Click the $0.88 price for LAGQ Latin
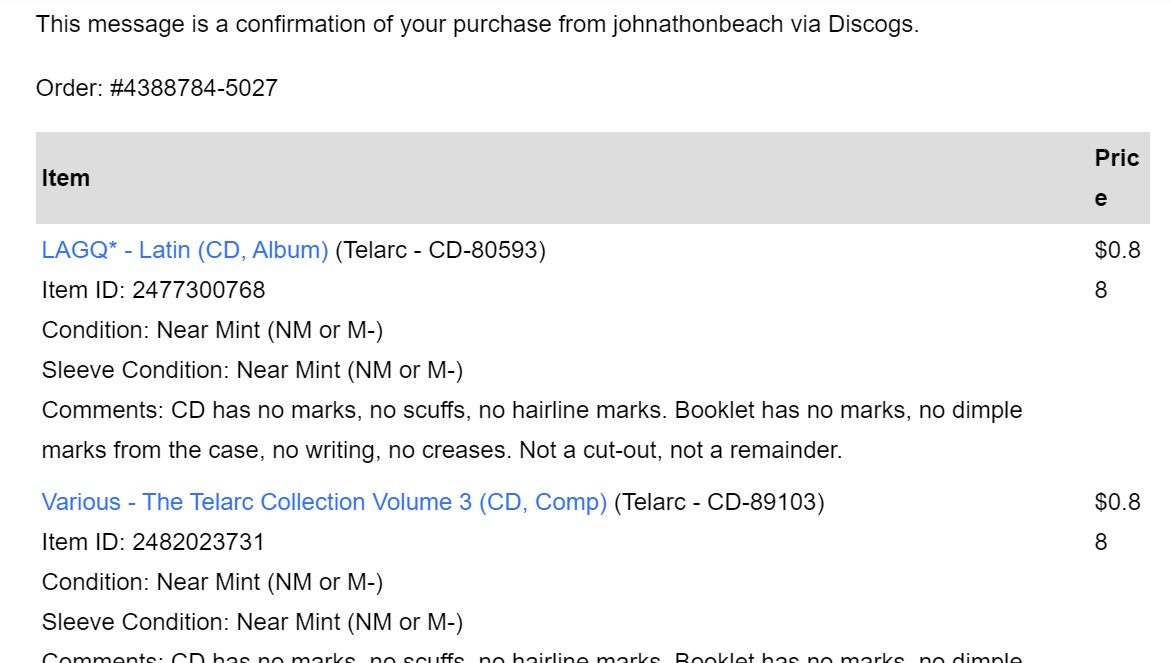Viewport: 1171px width, 663px height. tap(1117, 270)
